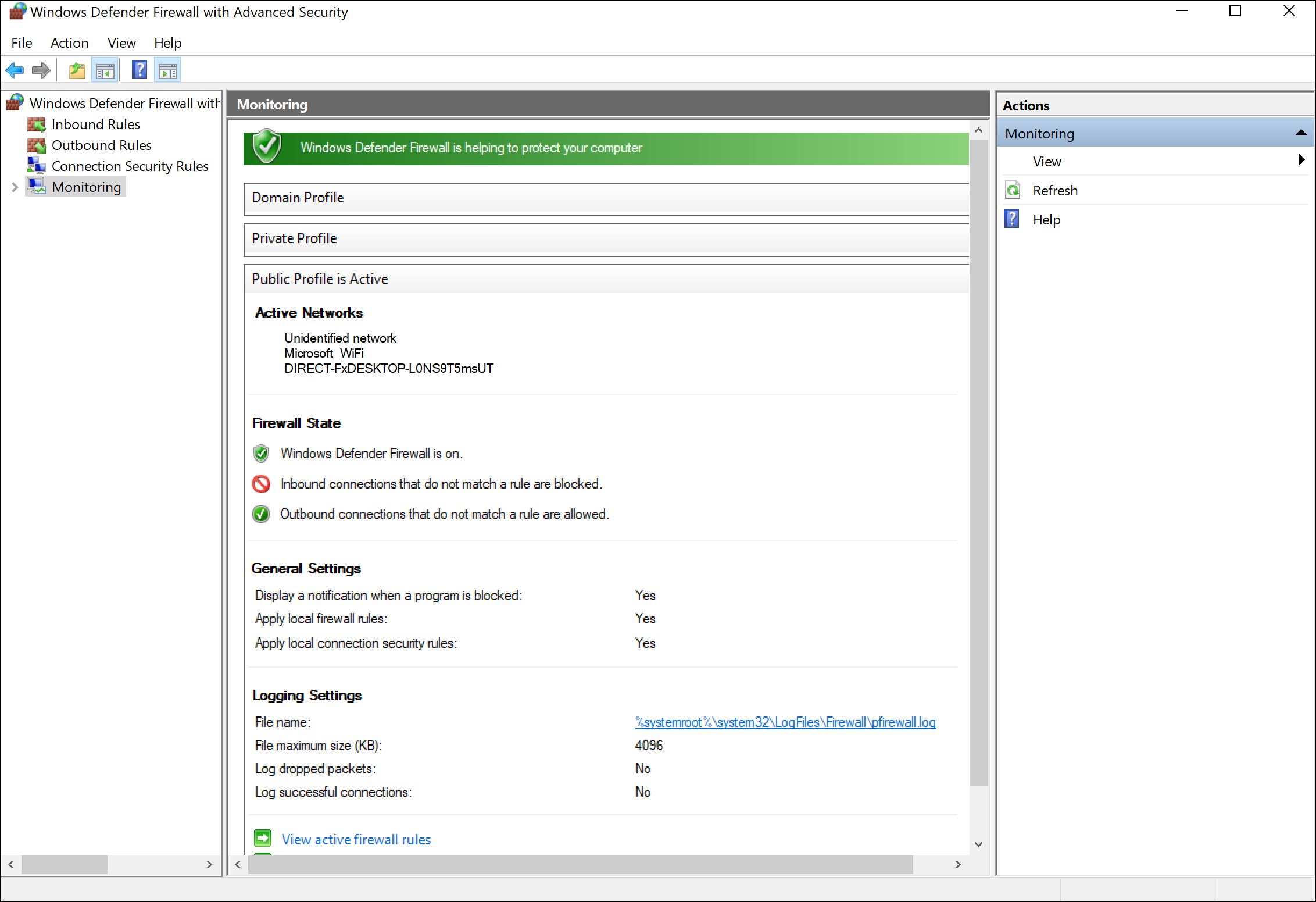Open the View submenu arrow in Actions
Viewport: 1316px width, 902px height.
click(x=1301, y=160)
